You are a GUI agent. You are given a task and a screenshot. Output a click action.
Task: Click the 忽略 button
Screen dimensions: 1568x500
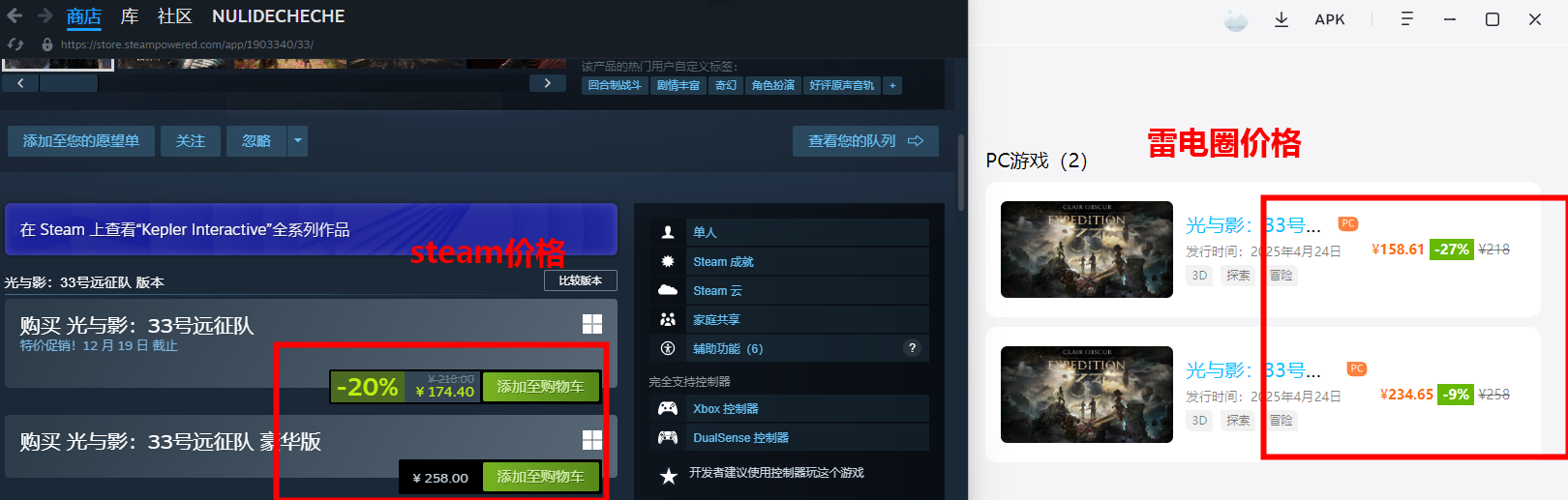(256, 141)
